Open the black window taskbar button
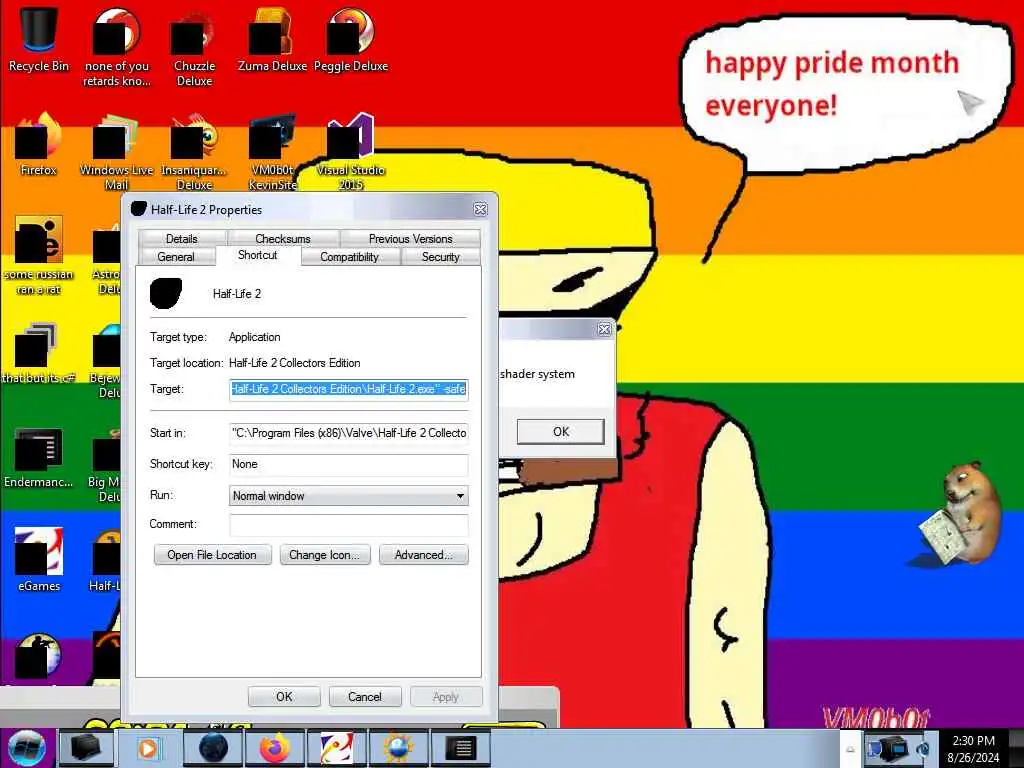Viewport: 1024px width, 768px height. pyautogui.click(x=461, y=748)
